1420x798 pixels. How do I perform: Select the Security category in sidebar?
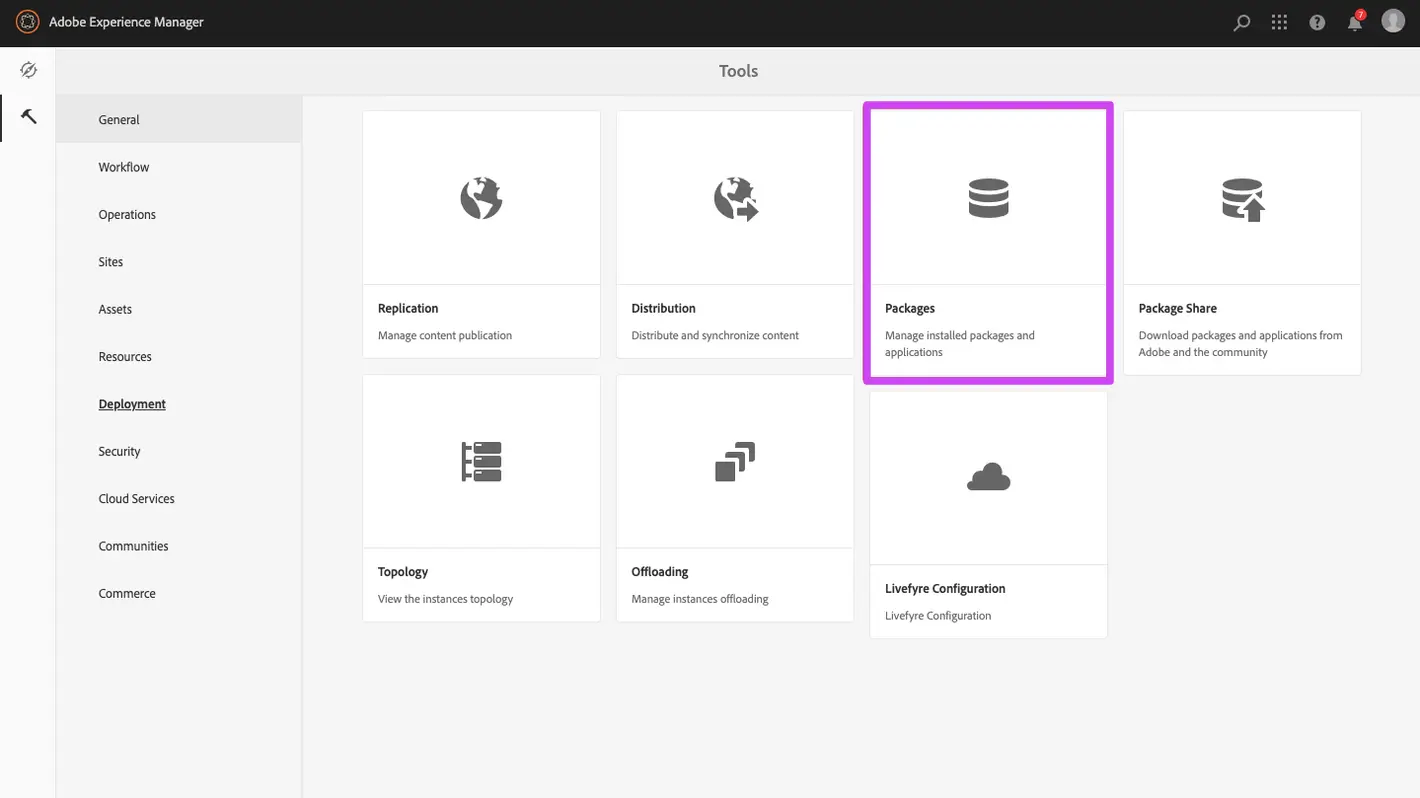[179, 451]
